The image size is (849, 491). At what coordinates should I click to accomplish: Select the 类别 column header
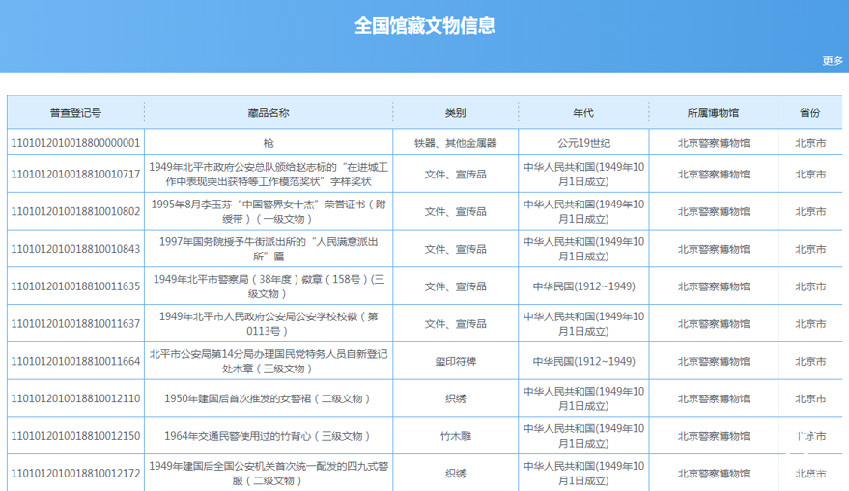455,113
